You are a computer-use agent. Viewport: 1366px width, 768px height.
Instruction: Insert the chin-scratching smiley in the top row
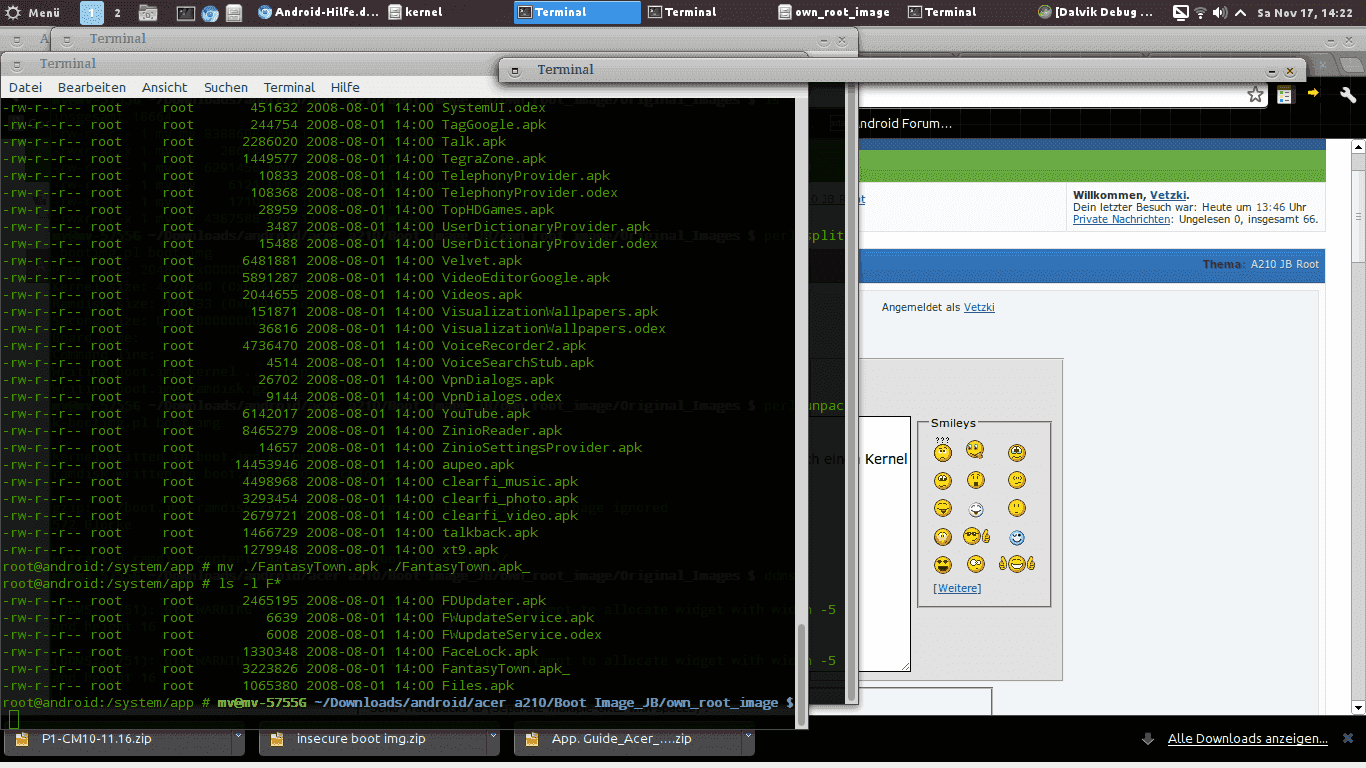tap(975, 451)
